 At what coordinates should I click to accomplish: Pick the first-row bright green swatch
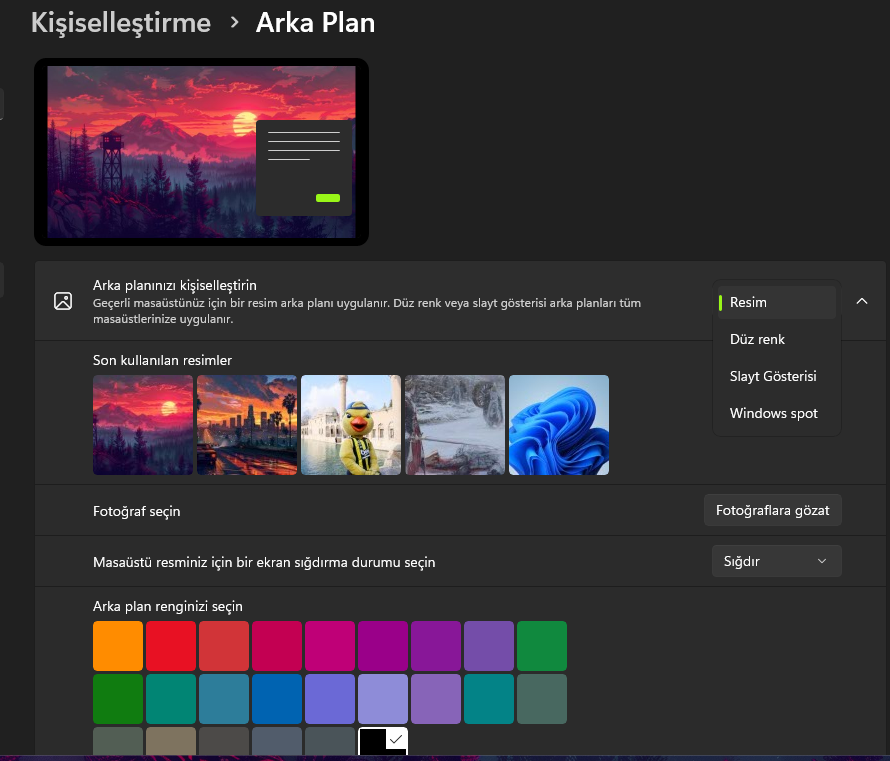coord(542,646)
